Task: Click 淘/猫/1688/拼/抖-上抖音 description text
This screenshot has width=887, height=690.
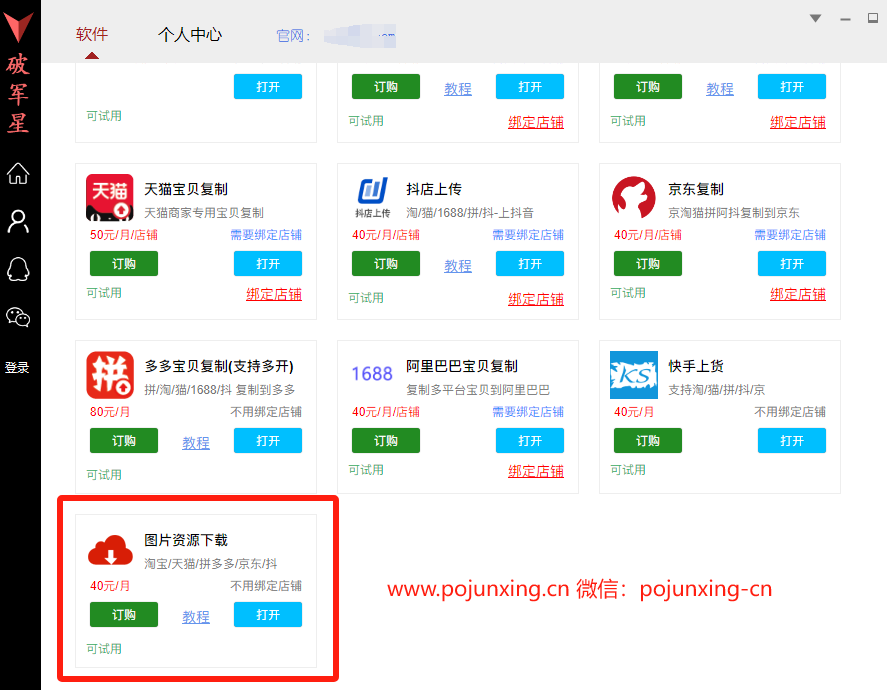Action: click(x=470, y=213)
